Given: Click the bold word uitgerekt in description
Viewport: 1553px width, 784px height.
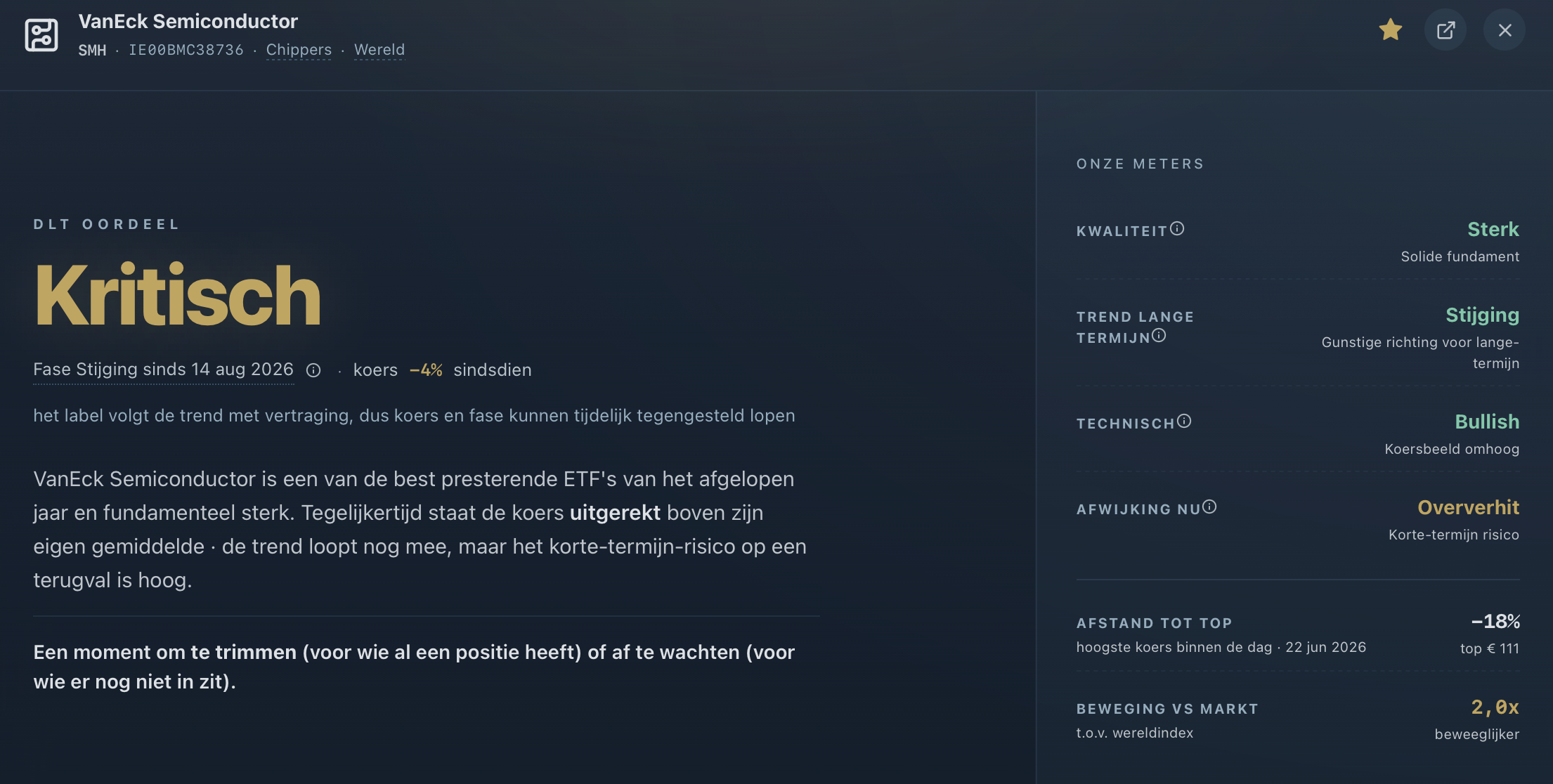Looking at the screenshot, I should coord(615,513).
